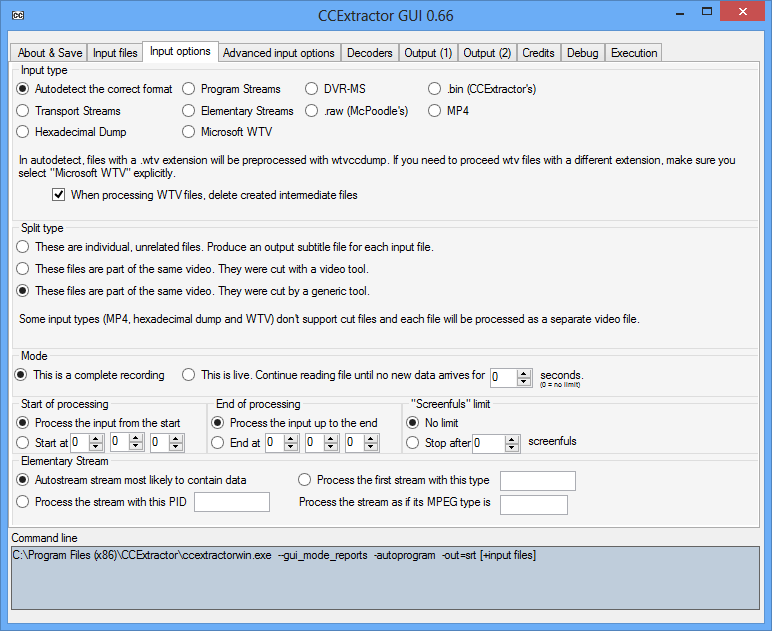Screen dimensions: 772x631
Task: Go to the Credits tab
Action: 538,53
